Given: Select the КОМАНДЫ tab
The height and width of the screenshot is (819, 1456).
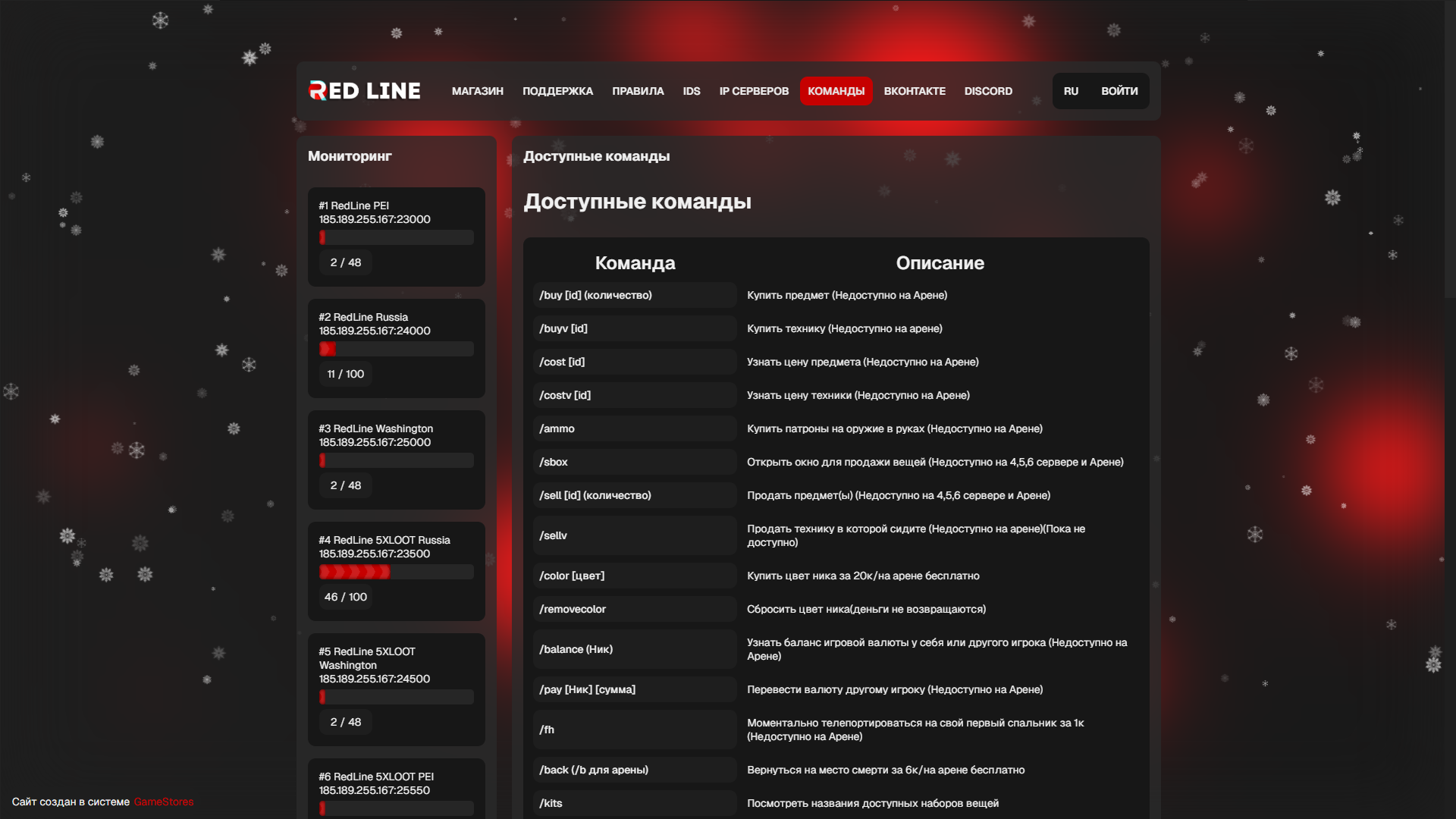Looking at the screenshot, I should (836, 91).
